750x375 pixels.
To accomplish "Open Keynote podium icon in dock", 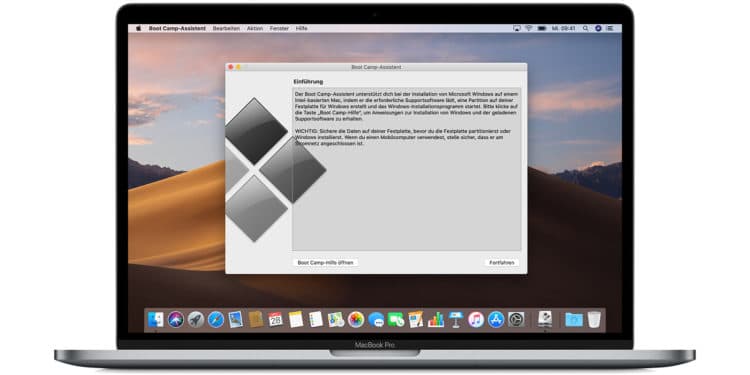I will (456, 319).
